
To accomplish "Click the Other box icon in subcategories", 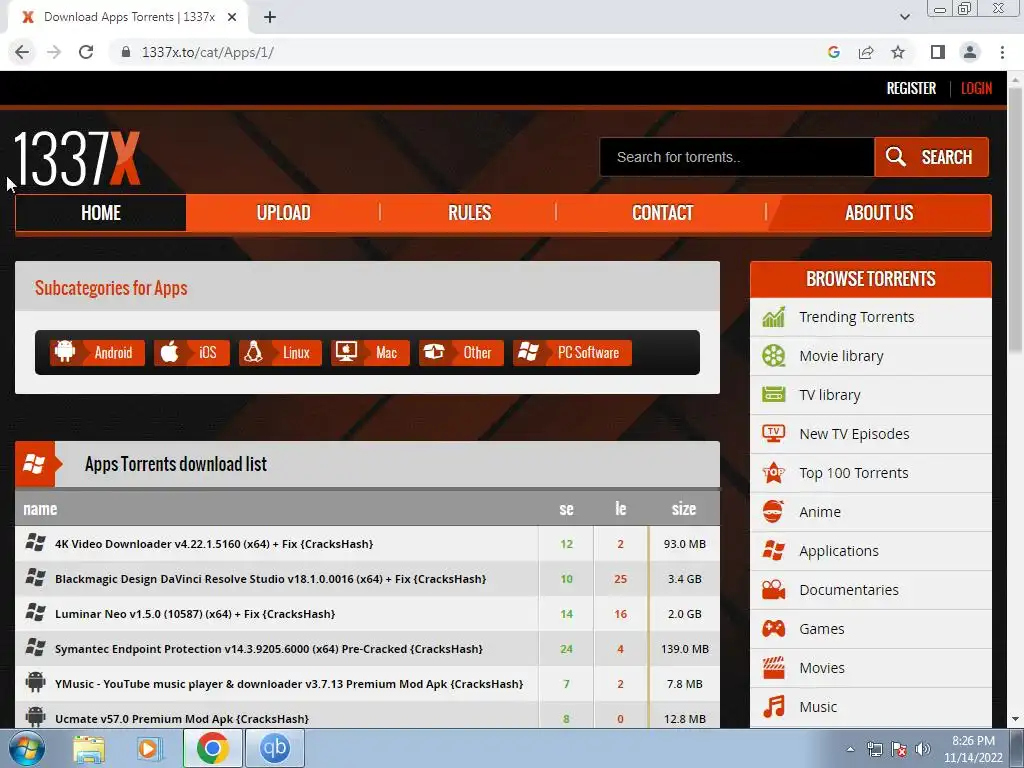I will [434, 352].
